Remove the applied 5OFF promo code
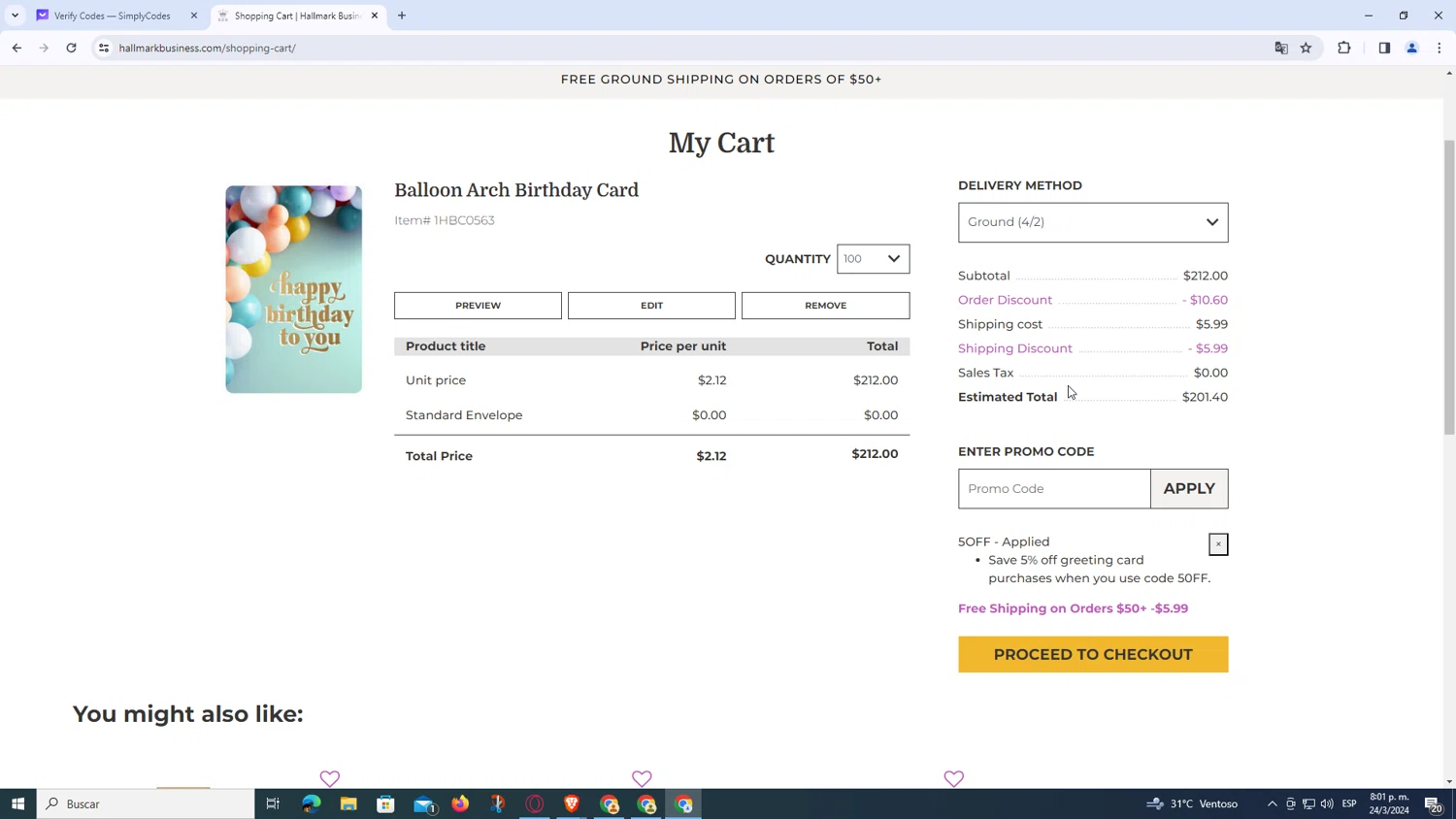The height and width of the screenshot is (819, 1456). pos(1218,544)
